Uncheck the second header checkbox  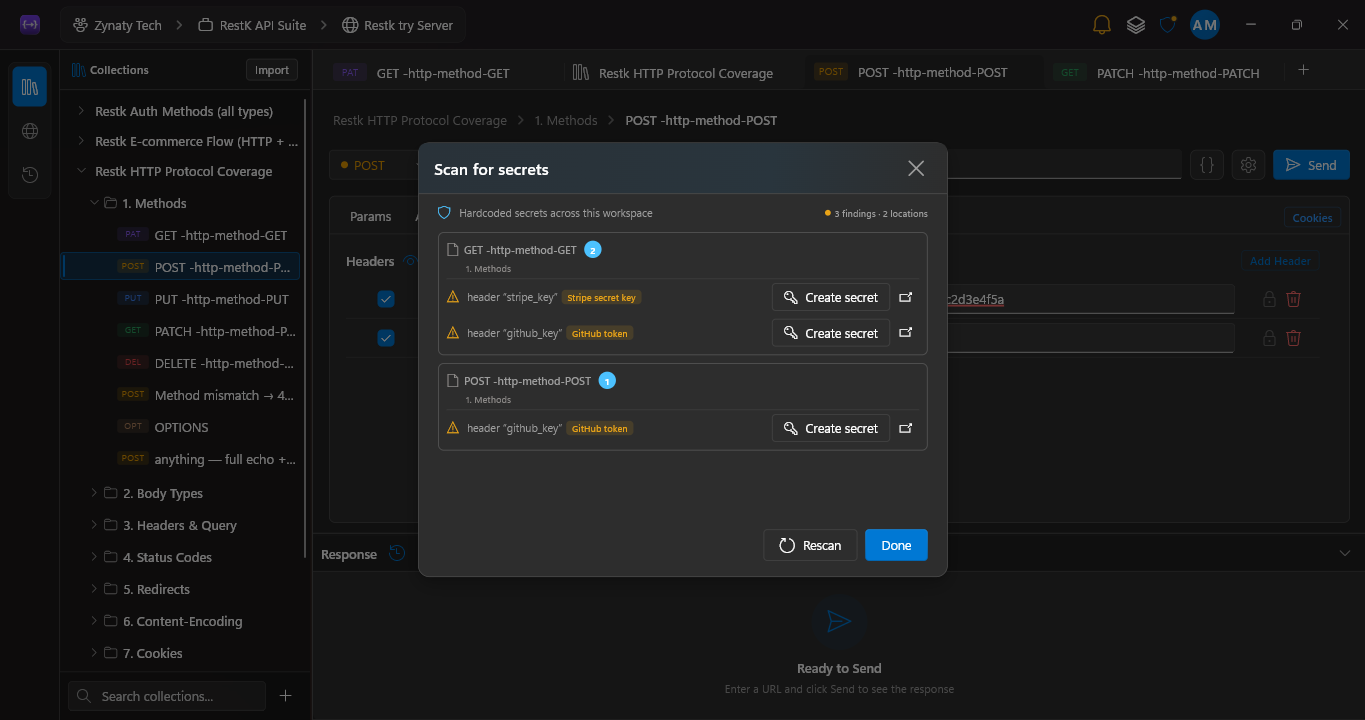pos(386,338)
